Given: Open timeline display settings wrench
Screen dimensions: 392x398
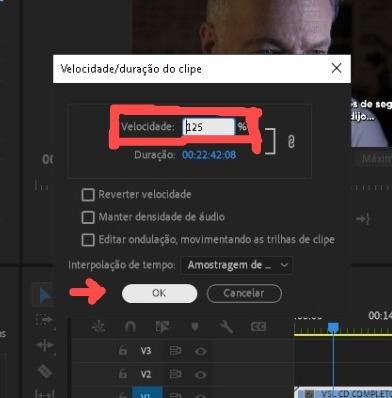Looking at the screenshot, I should point(226,327).
